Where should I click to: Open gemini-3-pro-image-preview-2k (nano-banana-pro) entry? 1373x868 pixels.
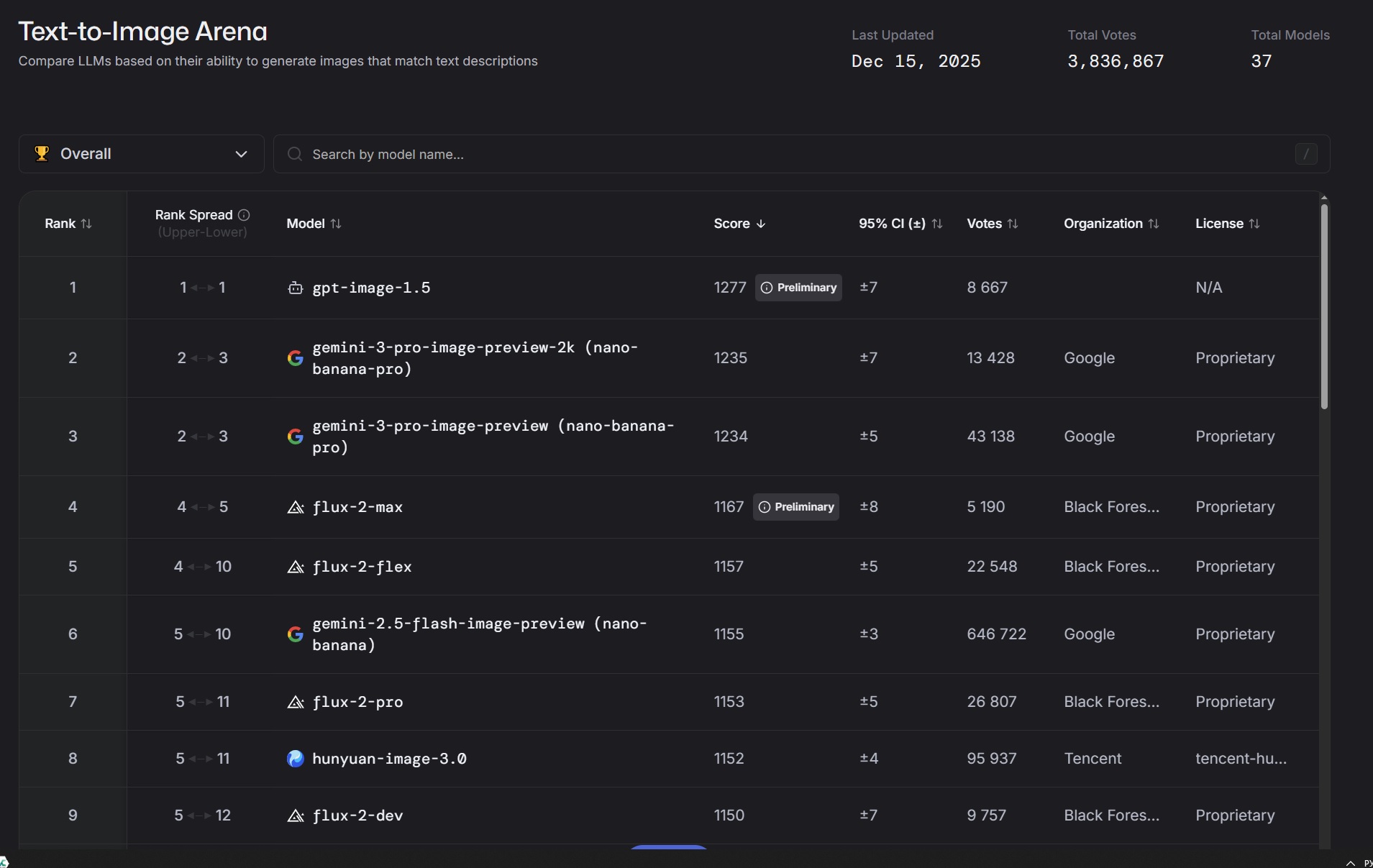pyautogui.click(x=475, y=358)
